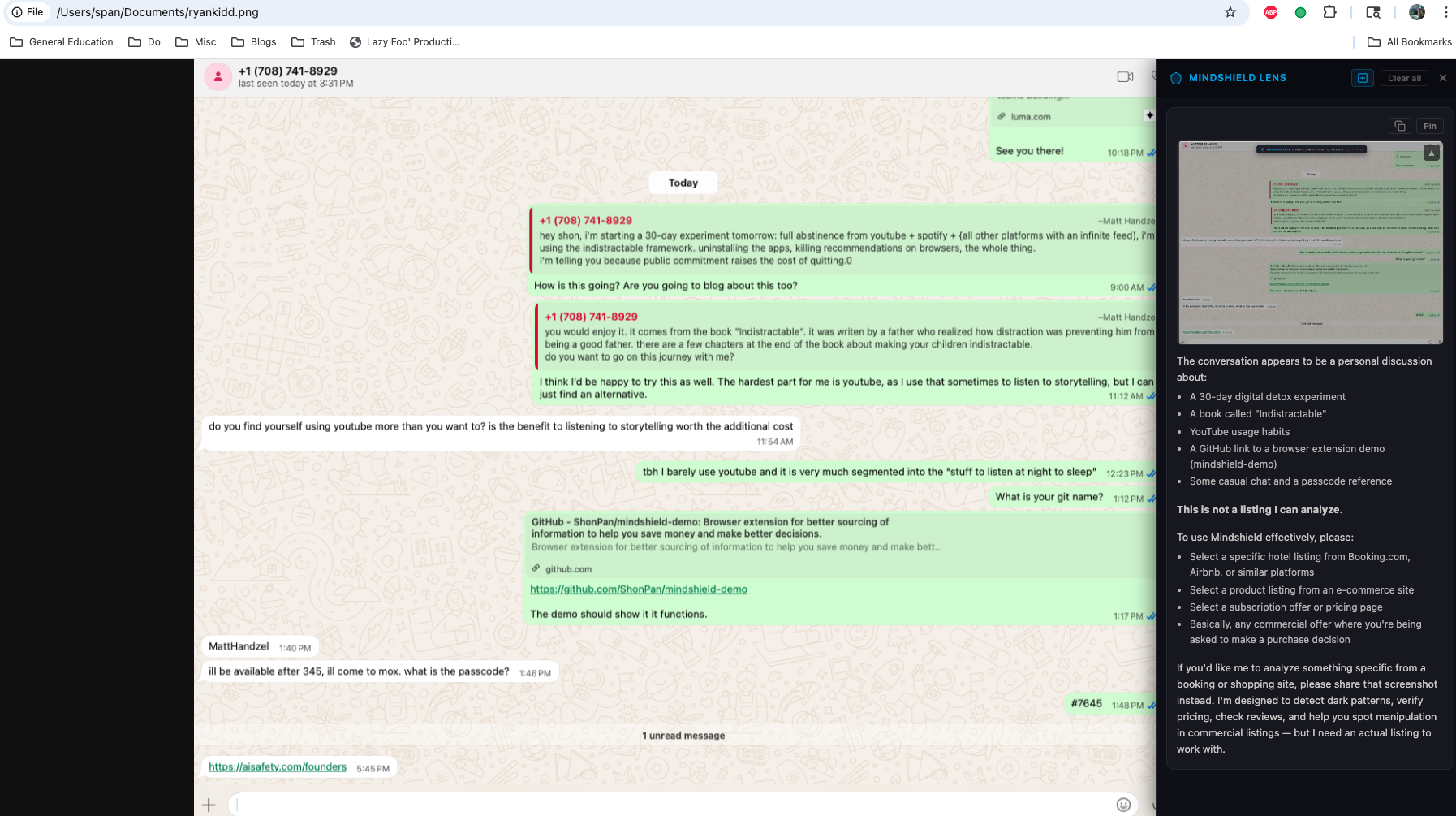
Task: Open the General Education bookmarks folder
Action: (x=62, y=42)
